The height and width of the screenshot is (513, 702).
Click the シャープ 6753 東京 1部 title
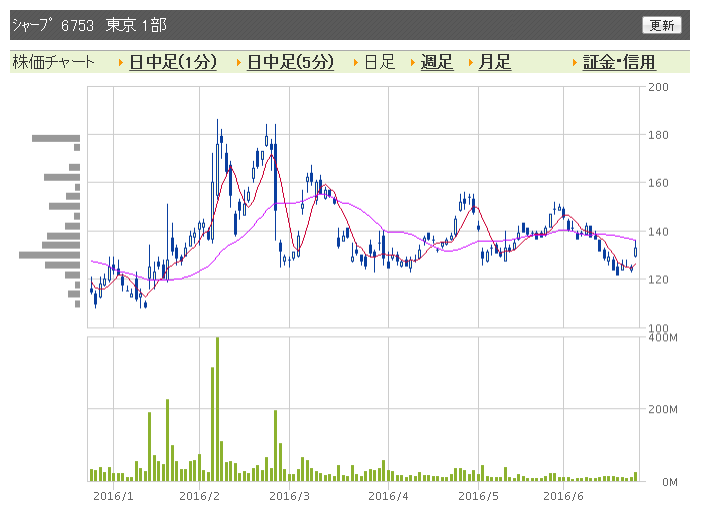(90, 25)
